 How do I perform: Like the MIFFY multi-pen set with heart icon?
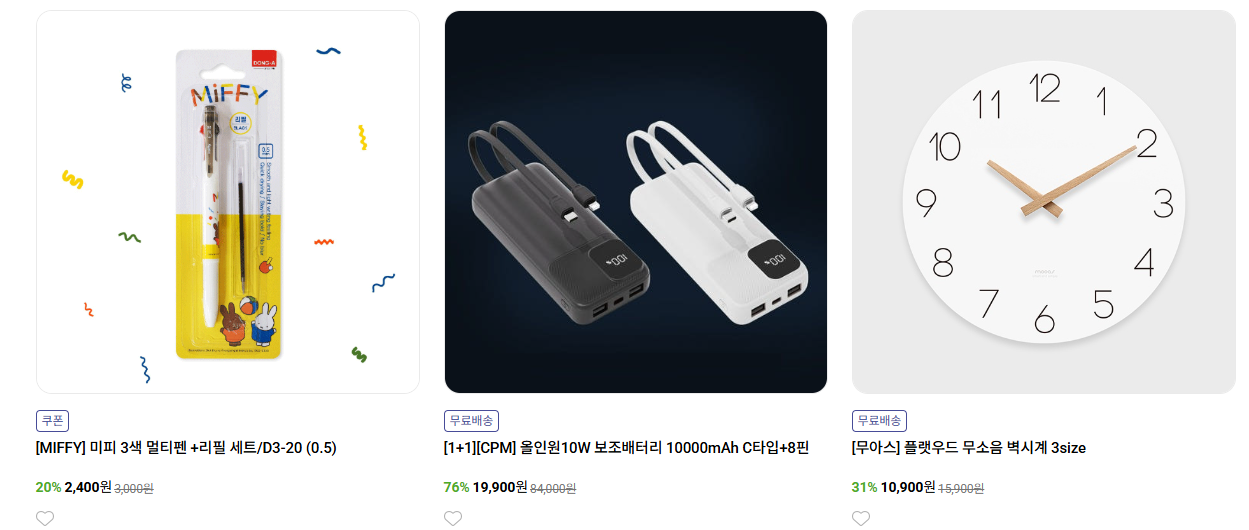(45, 518)
